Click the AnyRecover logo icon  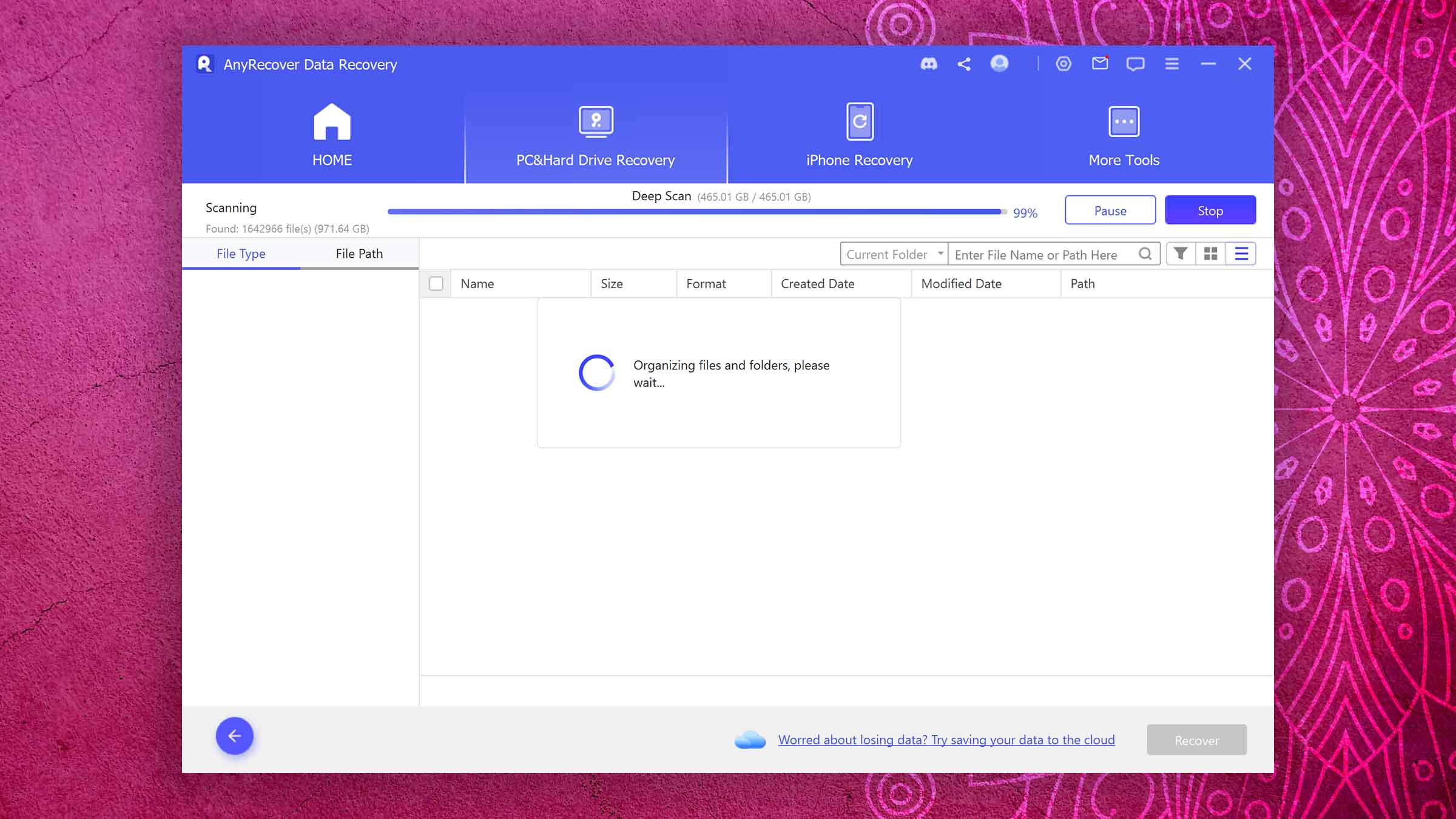click(205, 64)
